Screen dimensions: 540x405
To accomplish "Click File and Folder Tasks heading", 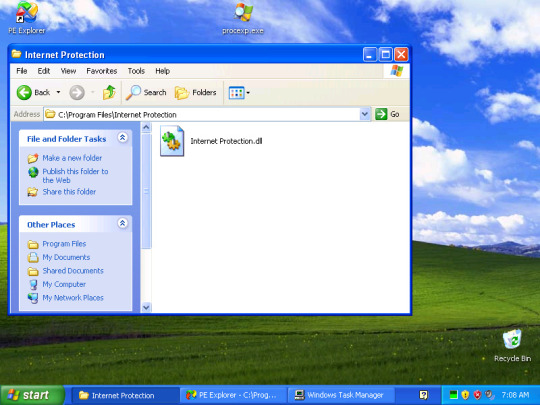I will pos(66,139).
